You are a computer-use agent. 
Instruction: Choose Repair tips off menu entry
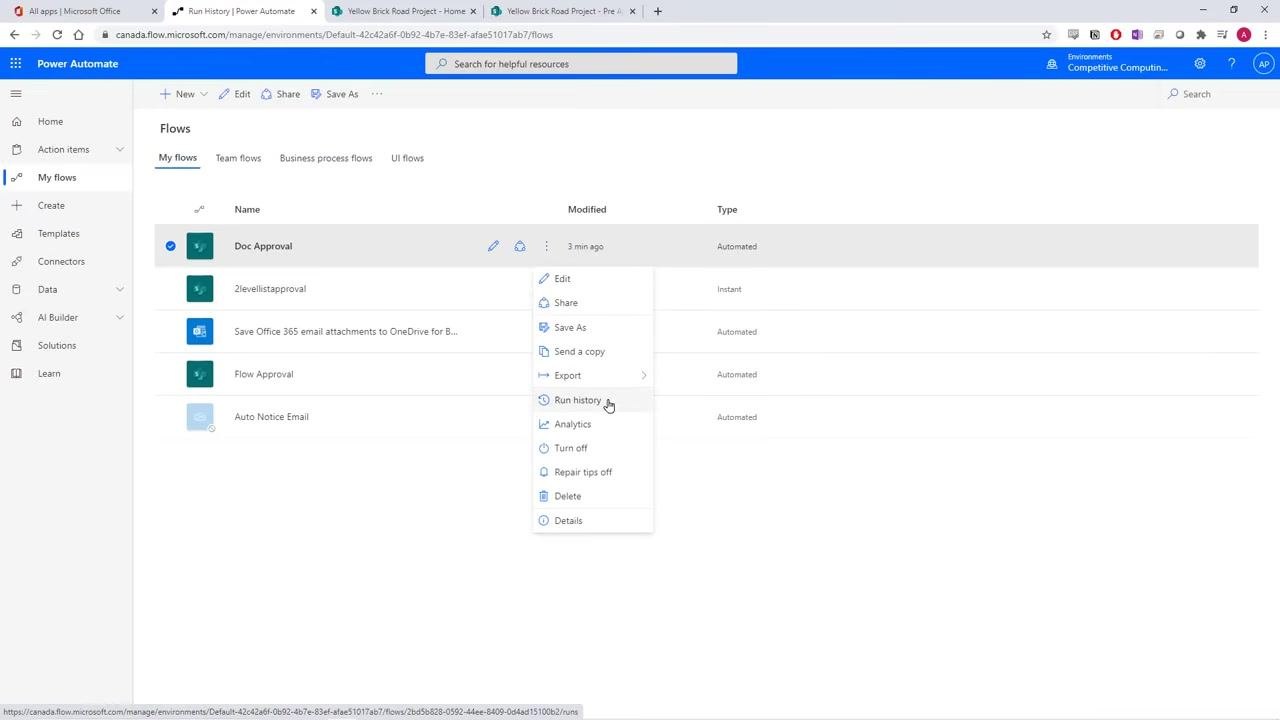pos(593,472)
